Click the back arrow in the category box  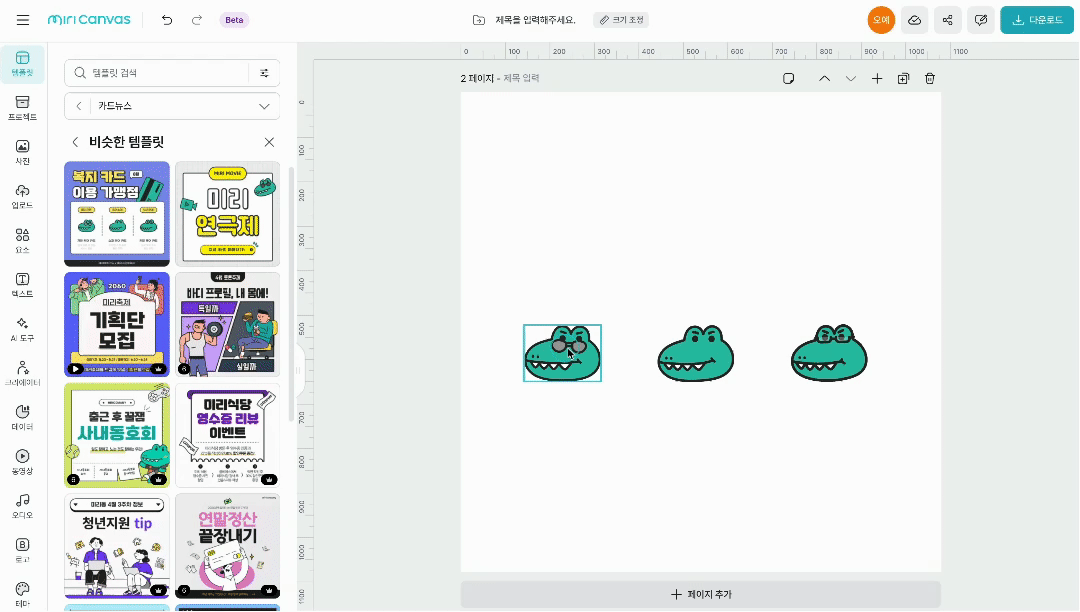click(79, 106)
